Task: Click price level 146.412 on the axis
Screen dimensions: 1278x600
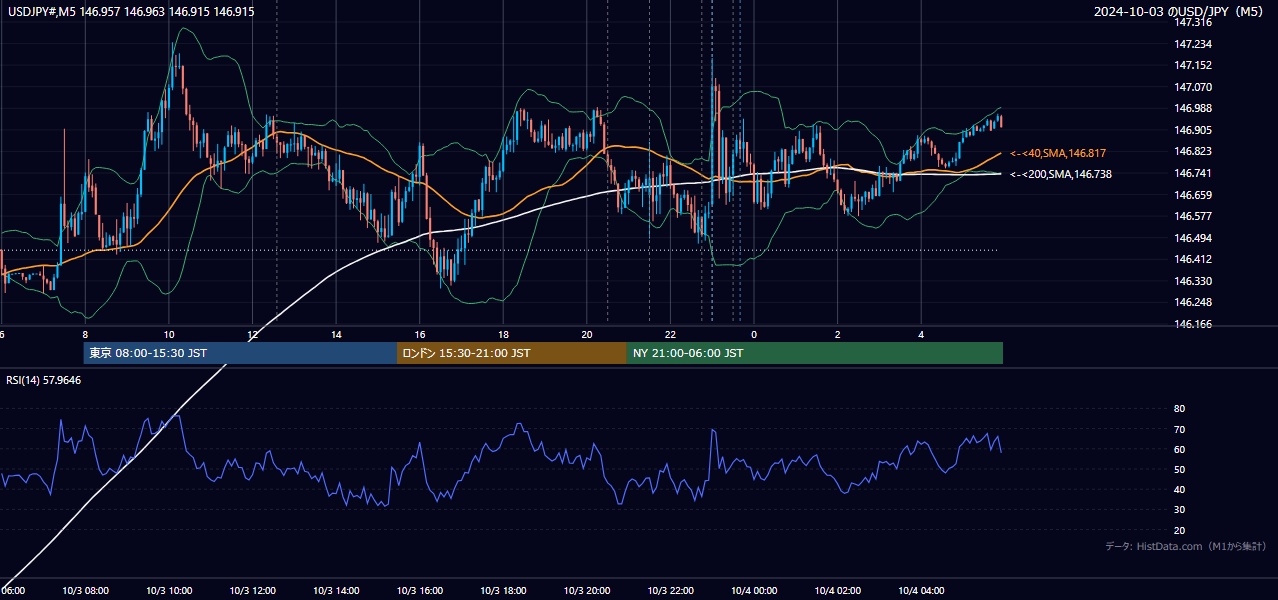Action: [x=1193, y=259]
